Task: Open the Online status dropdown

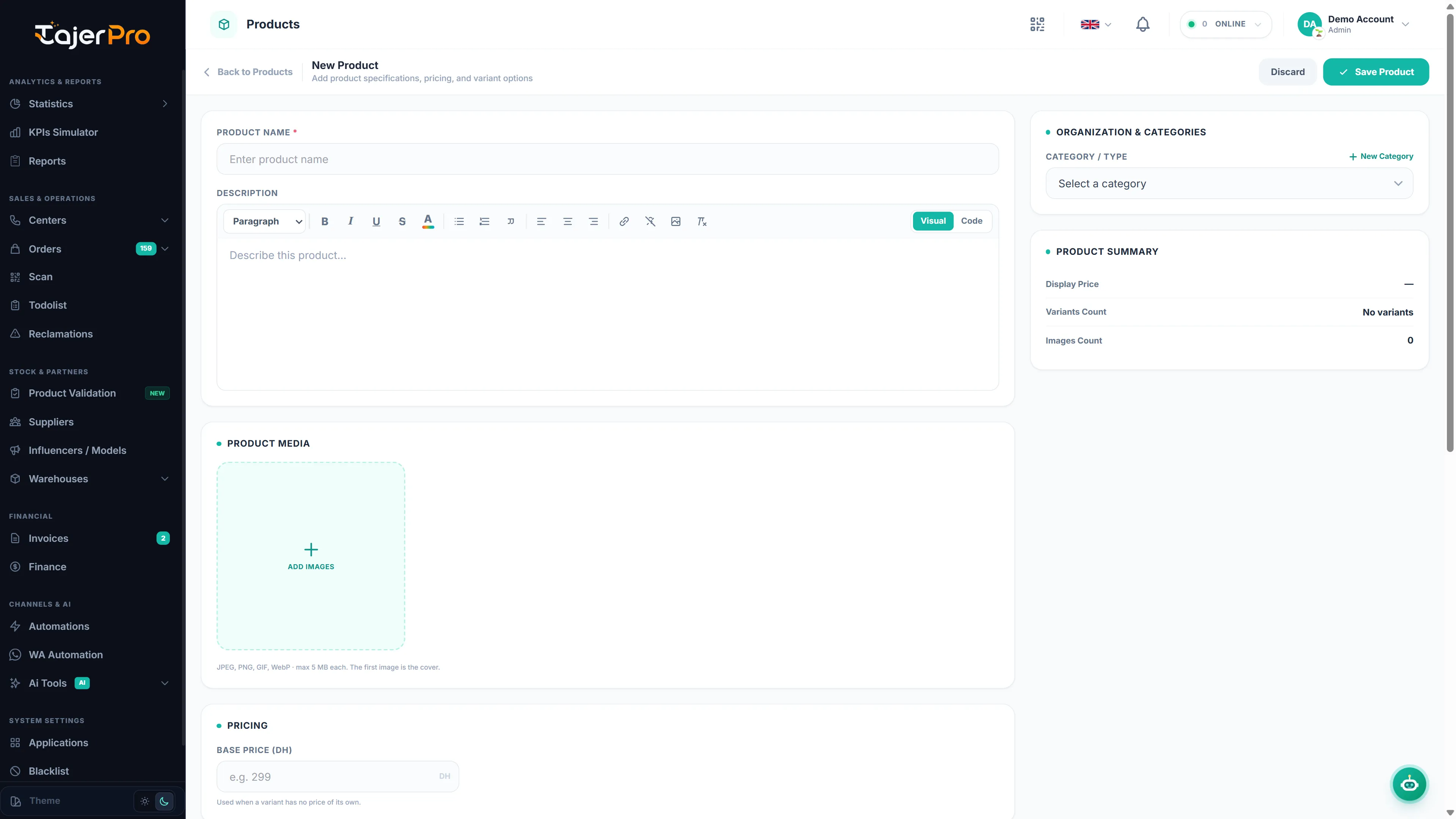Action: [x=1225, y=24]
